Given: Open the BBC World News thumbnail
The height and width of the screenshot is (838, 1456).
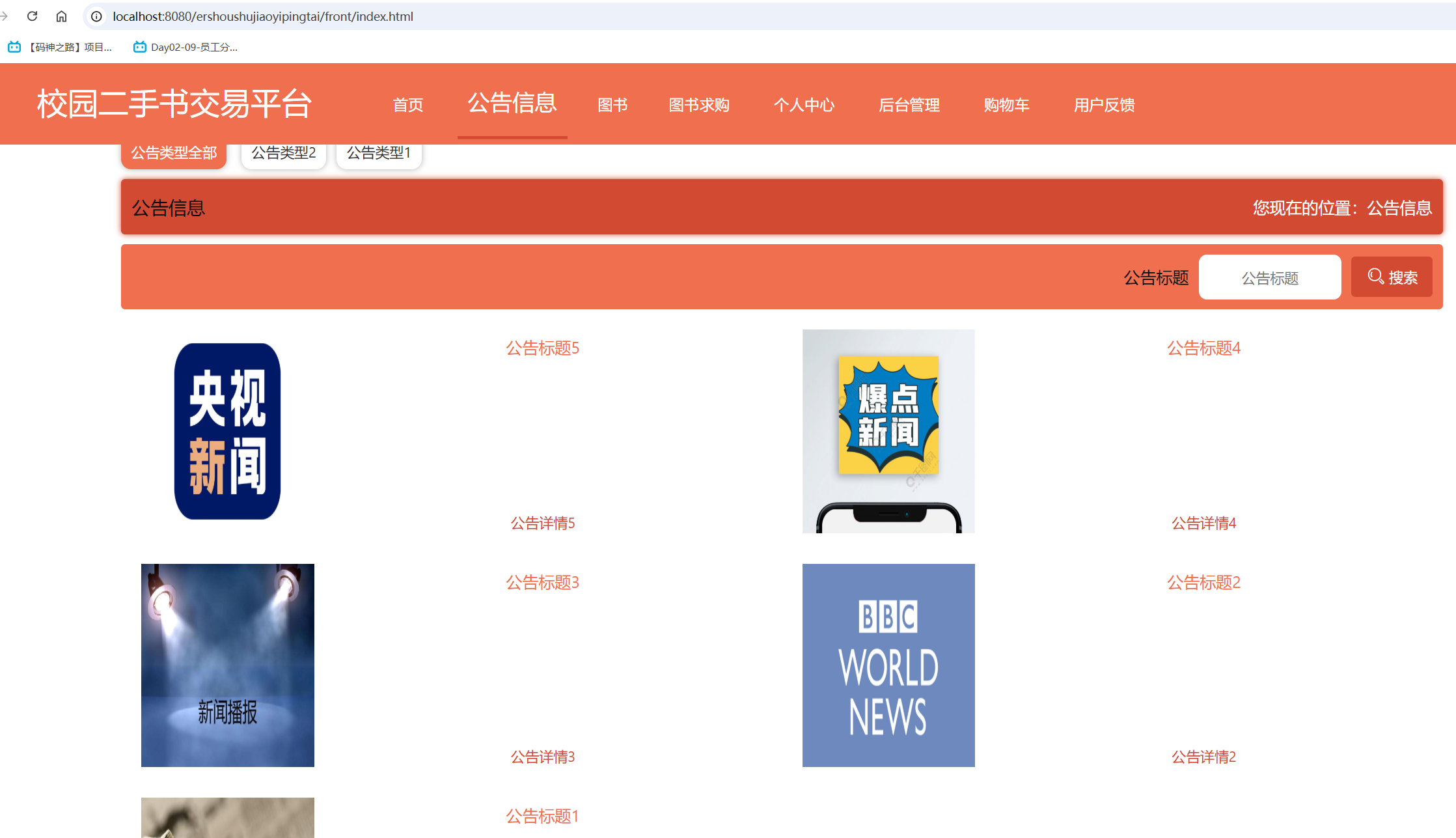Looking at the screenshot, I should (888, 665).
